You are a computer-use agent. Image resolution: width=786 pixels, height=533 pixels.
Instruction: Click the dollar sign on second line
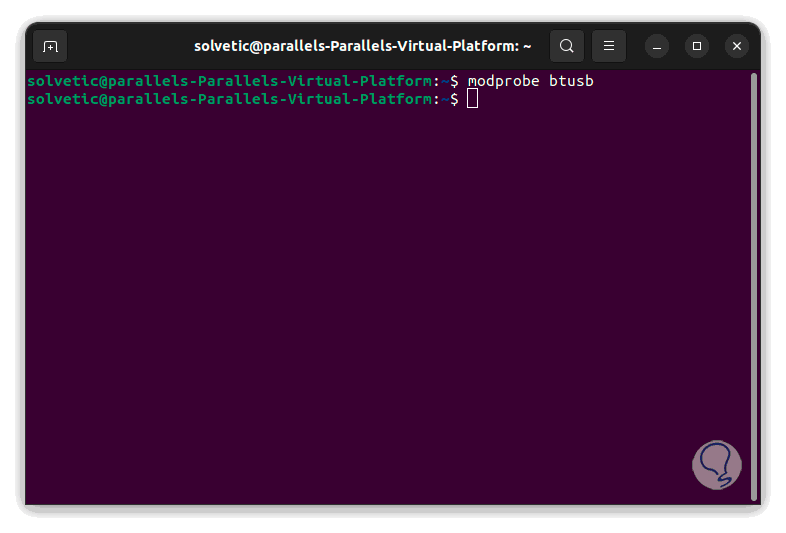click(x=455, y=99)
